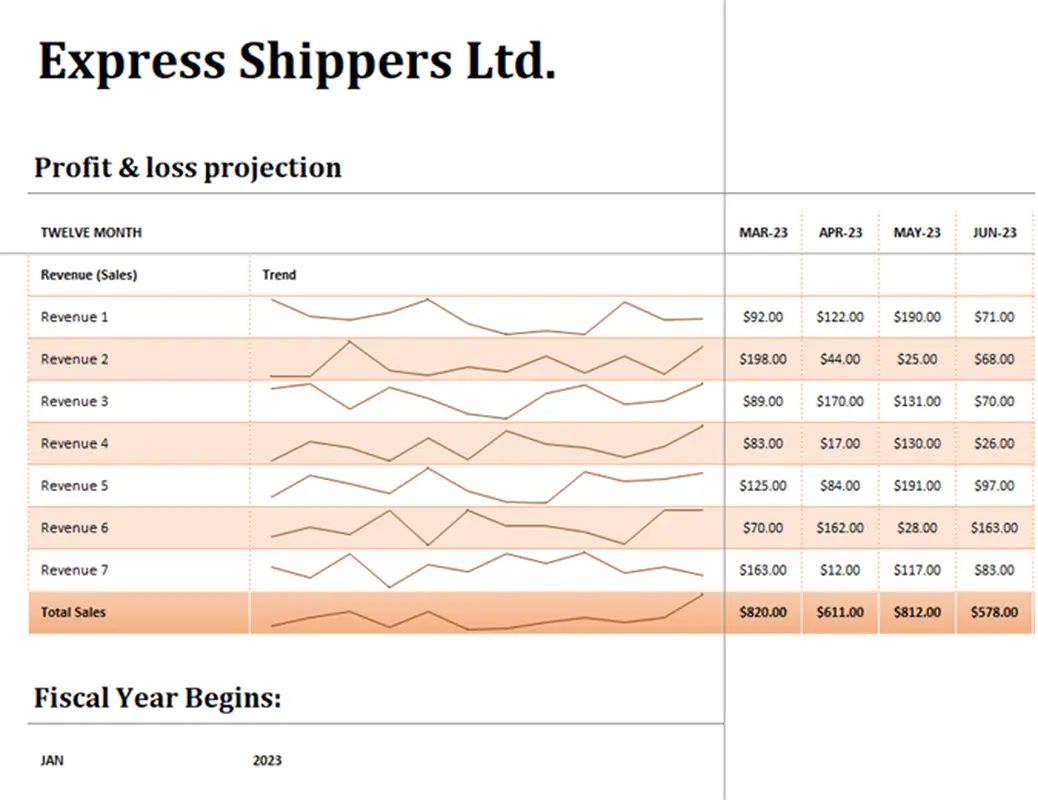Select the Revenue 2 row label
The height and width of the screenshot is (800, 1038).
[75, 359]
